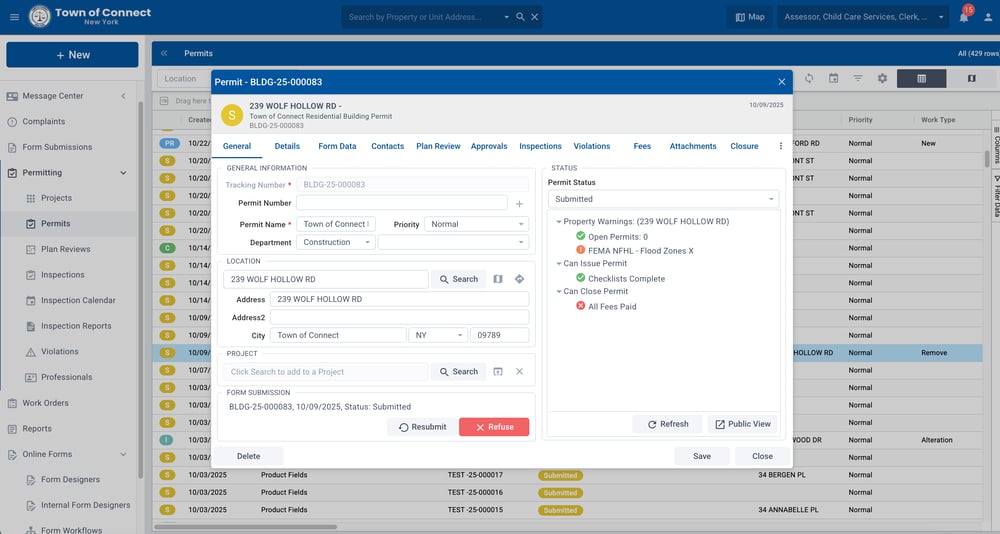The width and height of the screenshot is (1000, 534).
Task: Open the Priority dropdown
Action: pos(476,225)
